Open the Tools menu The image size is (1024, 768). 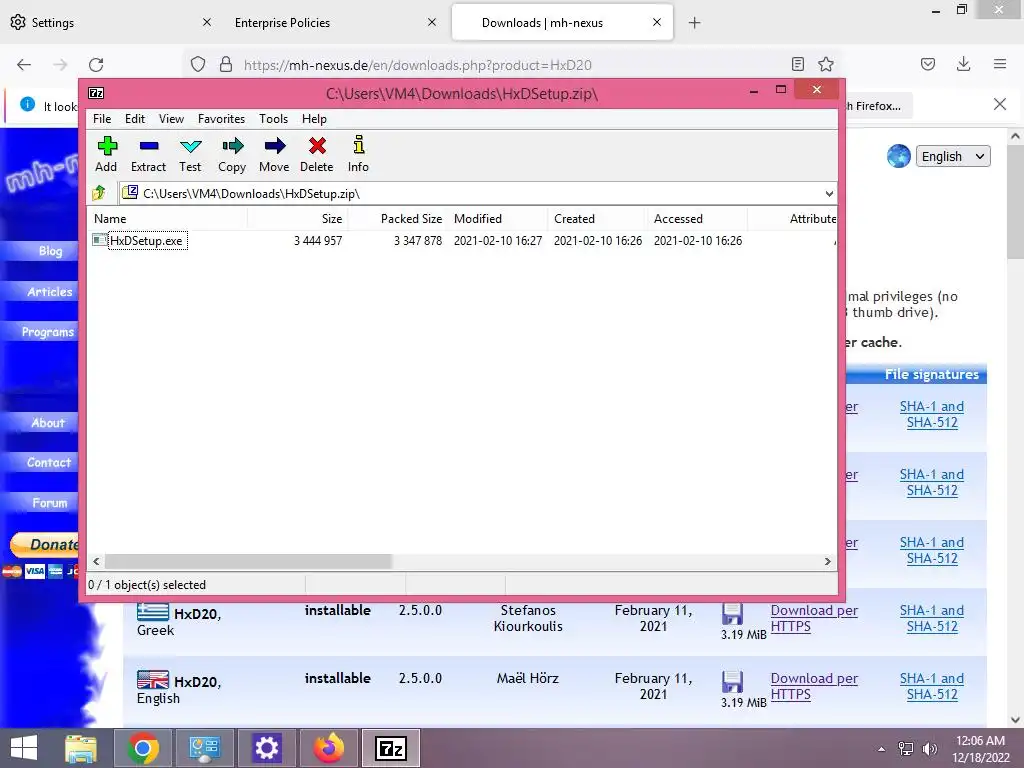274,119
